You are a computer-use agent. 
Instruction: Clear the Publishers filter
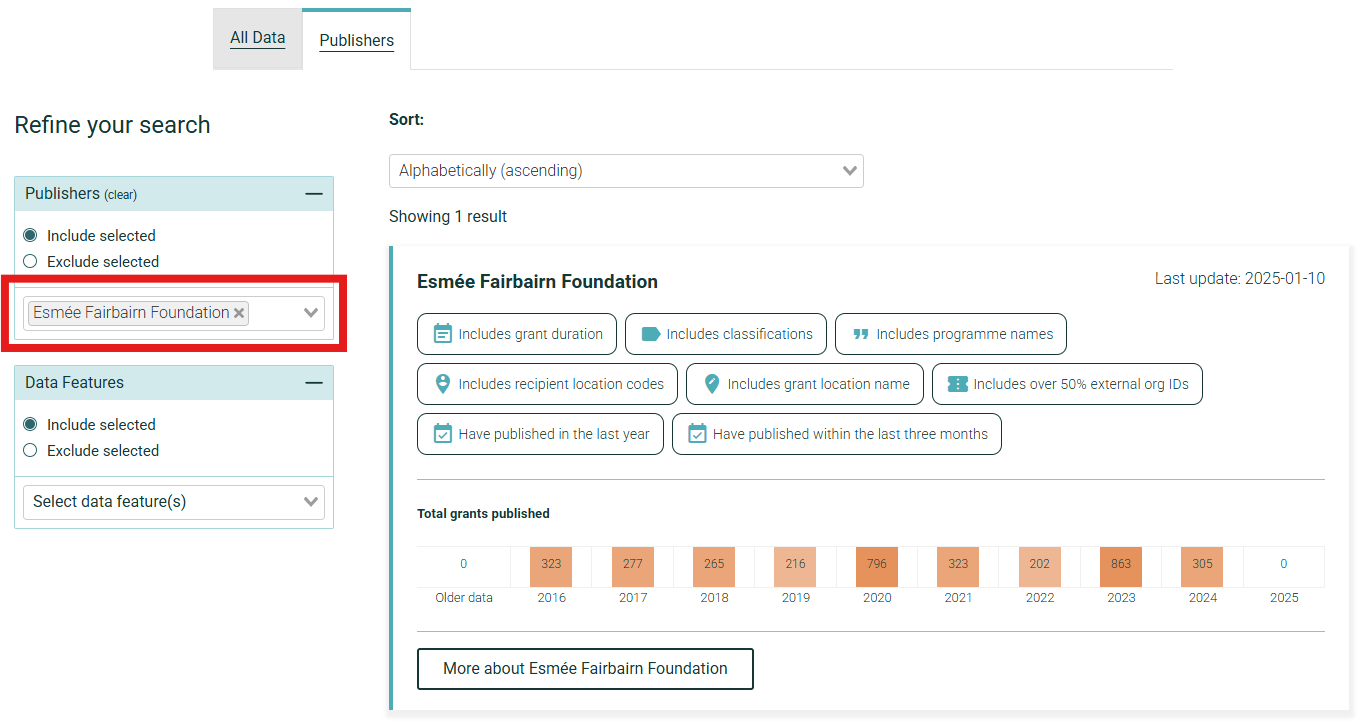coord(120,195)
